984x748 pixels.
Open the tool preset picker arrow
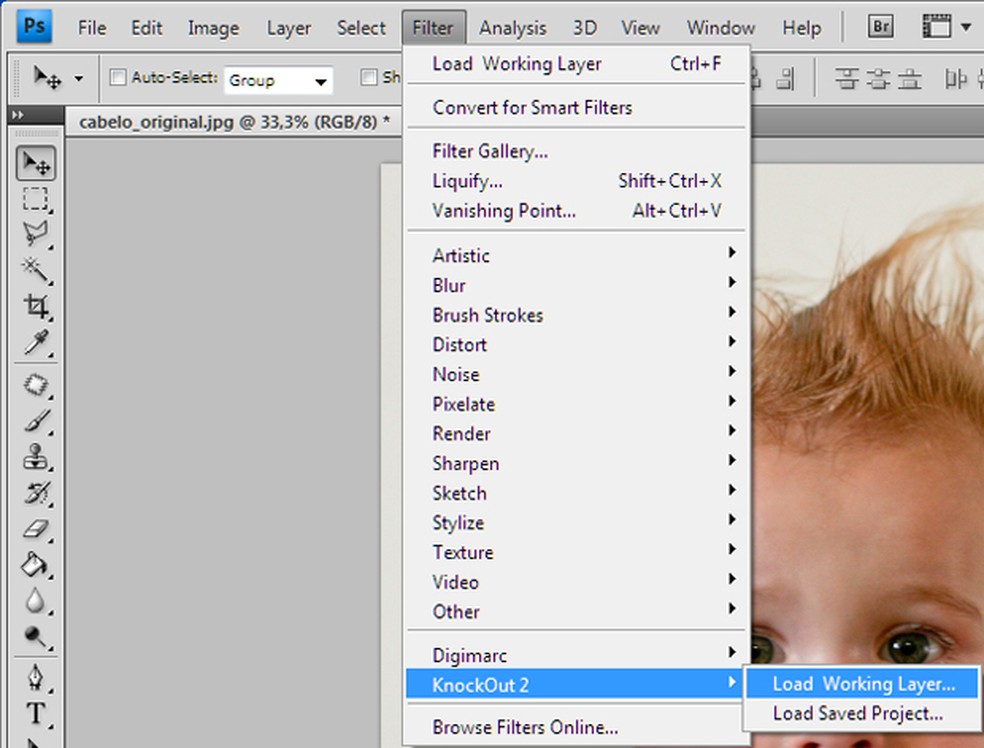78,79
